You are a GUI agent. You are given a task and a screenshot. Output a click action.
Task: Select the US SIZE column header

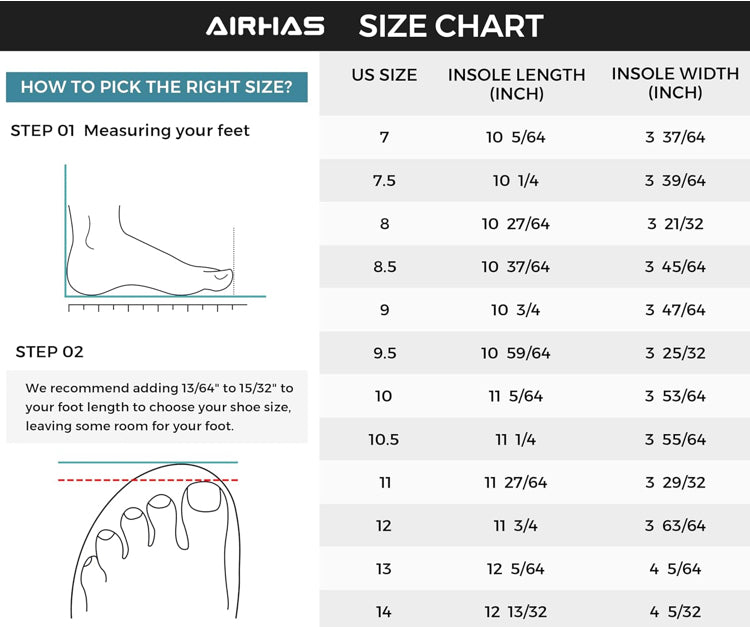(384, 75)
